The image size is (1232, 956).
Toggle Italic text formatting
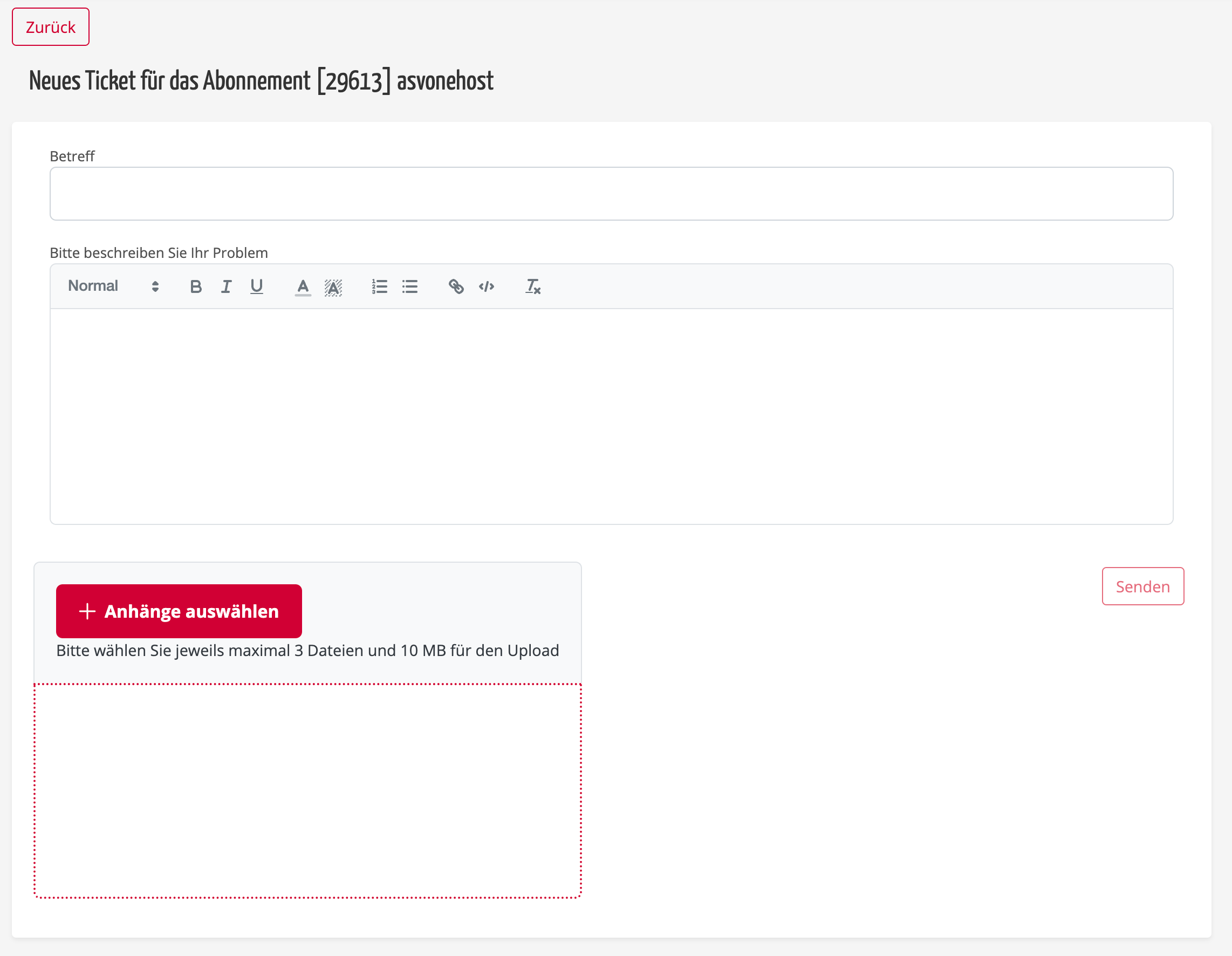(x=225, y=287)
